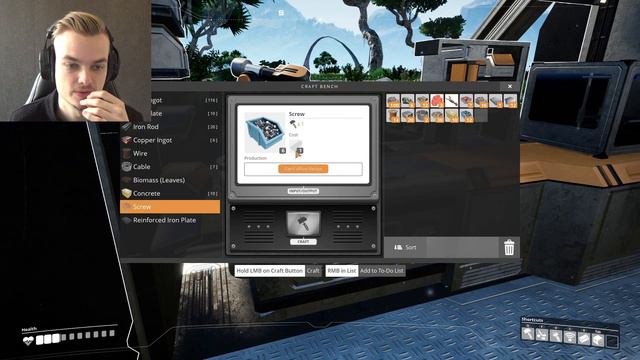This screenshot has height=360, width=640.
Task: Click the Copper Ingot recipe icon
Action: click(127, 140)
